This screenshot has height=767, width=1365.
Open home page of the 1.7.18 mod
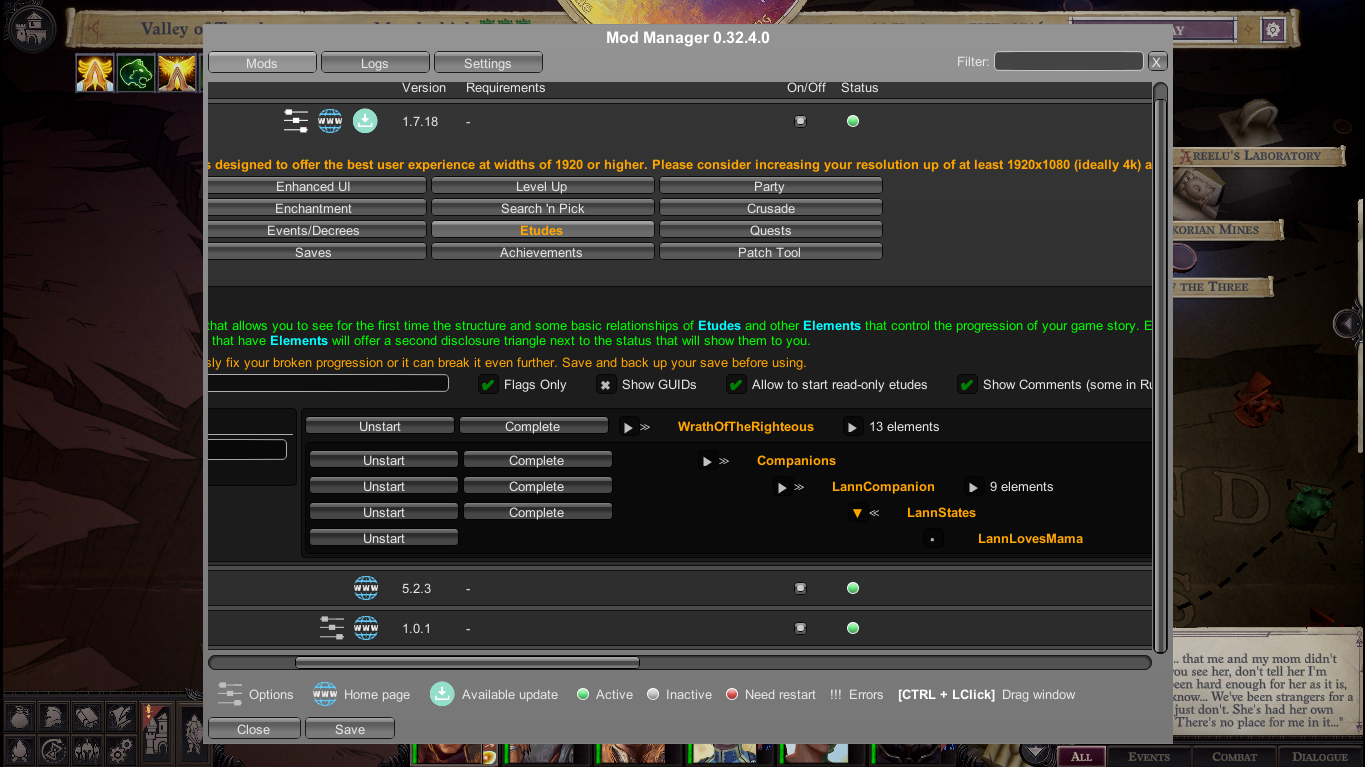point(330,121)
